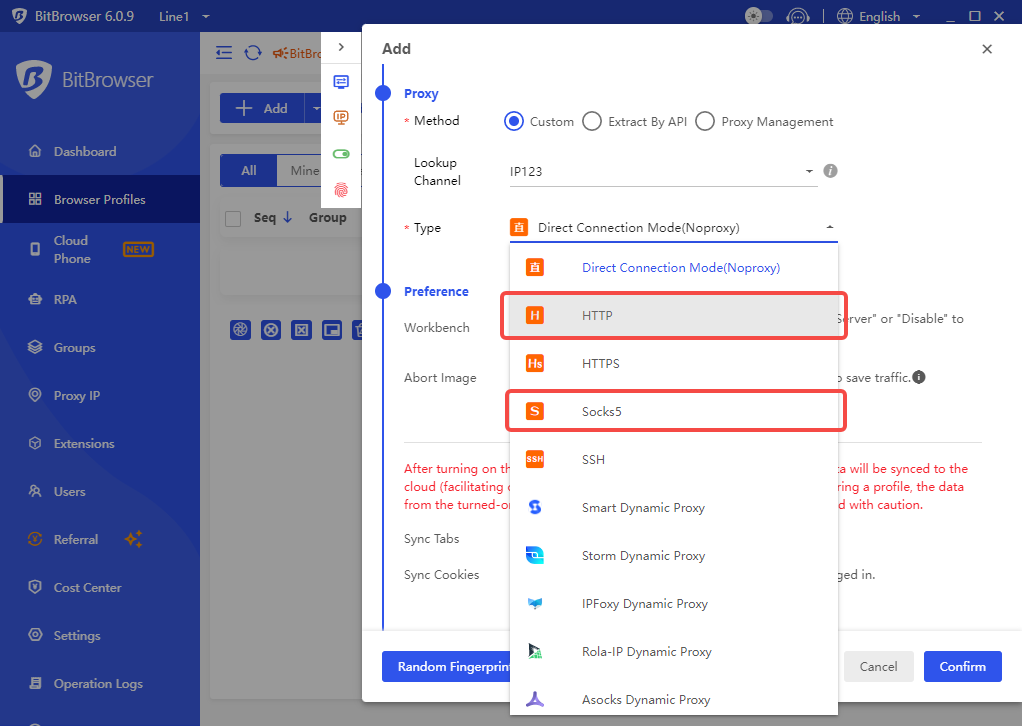Choose HTTPS proxy type
Viewport: 1022px width, 726px height.
click(673, 363)
